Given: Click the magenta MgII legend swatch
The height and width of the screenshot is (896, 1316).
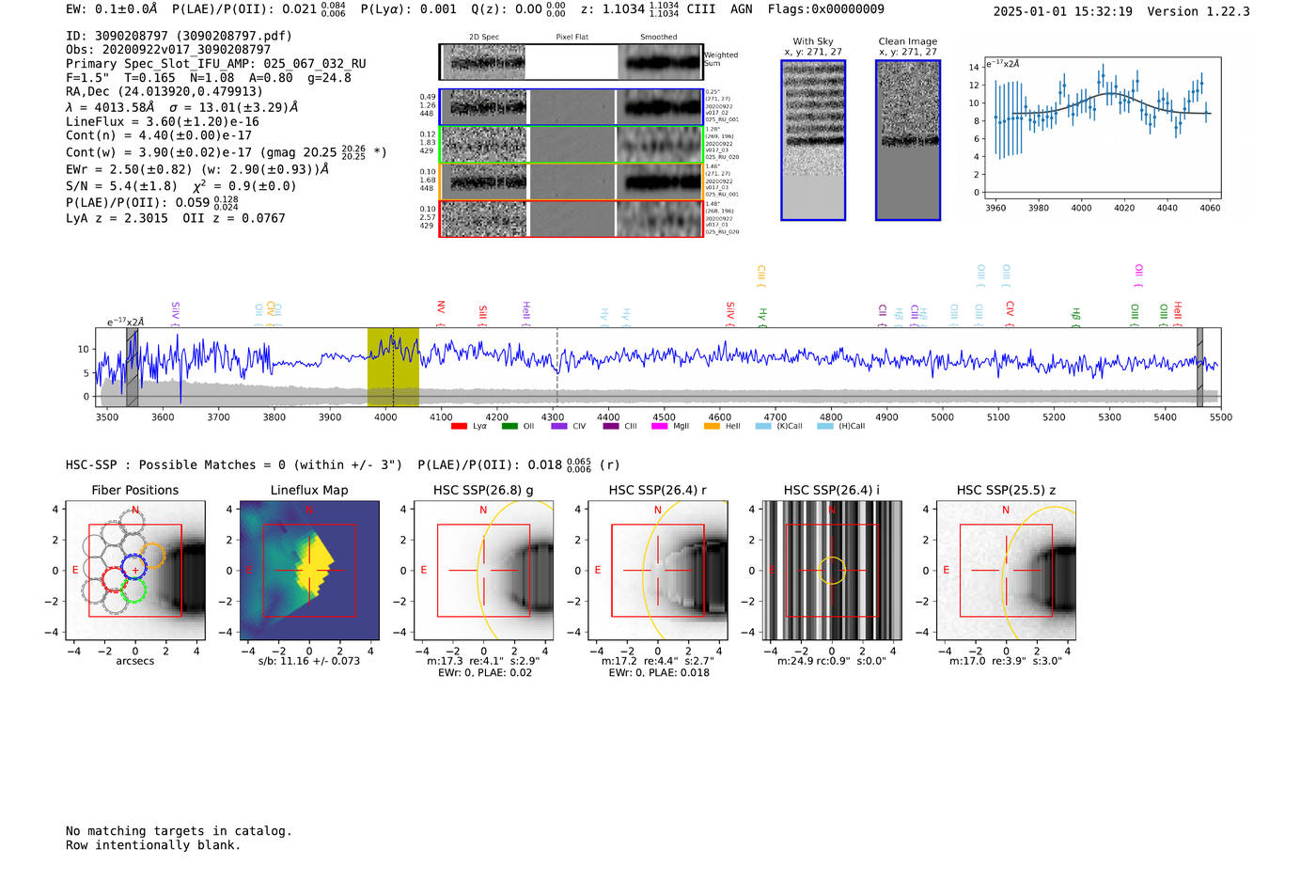Looking at the screenshot, I should (x=660, y=427).
